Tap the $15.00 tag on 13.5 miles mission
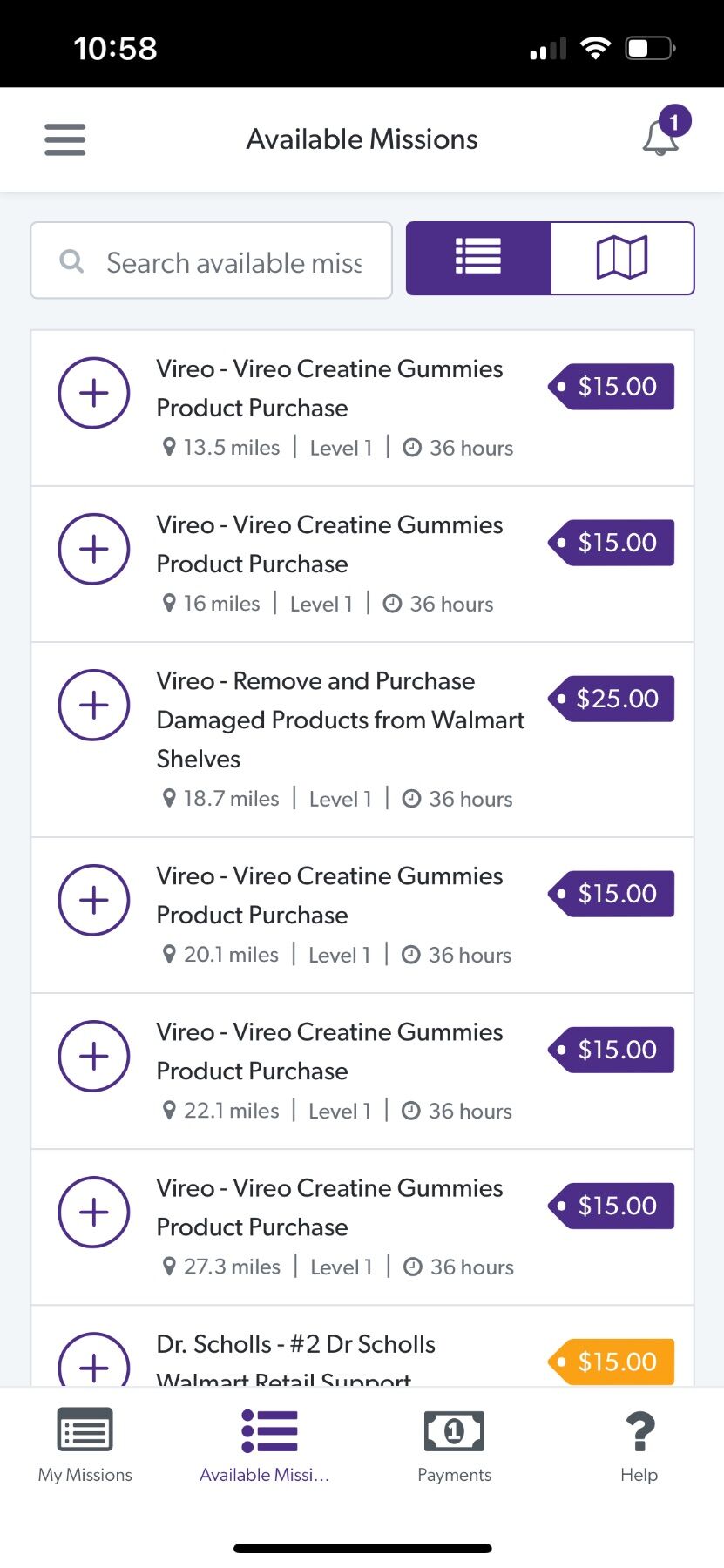This screenshot has height=1568, width=724. [x=611, y=387]
